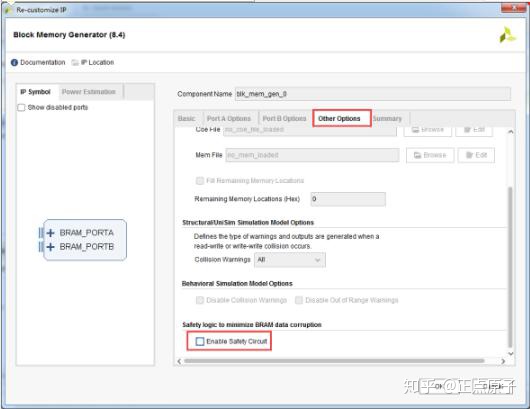Click the vertical scrollbar thumb

coord(510,267)
